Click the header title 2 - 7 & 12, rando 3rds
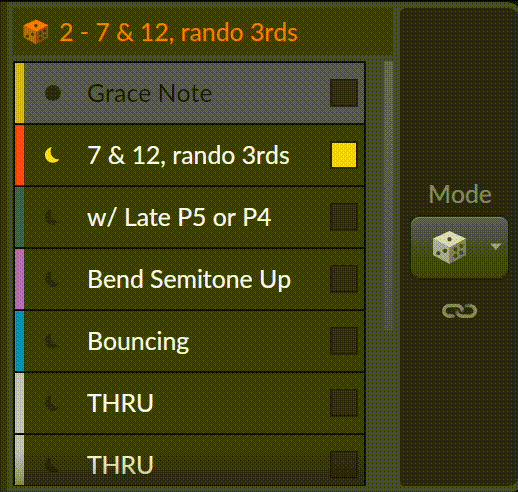 pyautogui.click(x=179, y=33)
